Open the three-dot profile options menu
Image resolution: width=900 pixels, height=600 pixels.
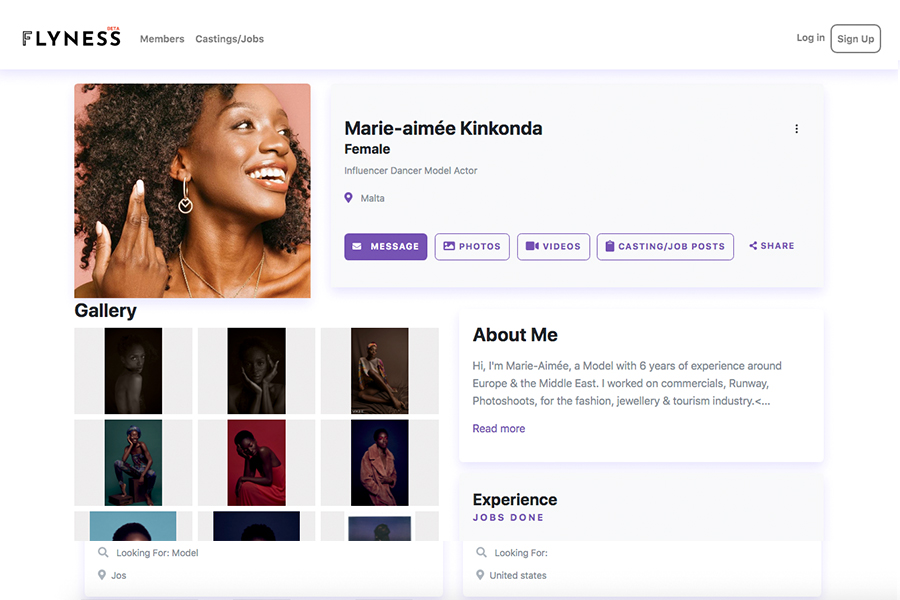click(x=796, y=129)
